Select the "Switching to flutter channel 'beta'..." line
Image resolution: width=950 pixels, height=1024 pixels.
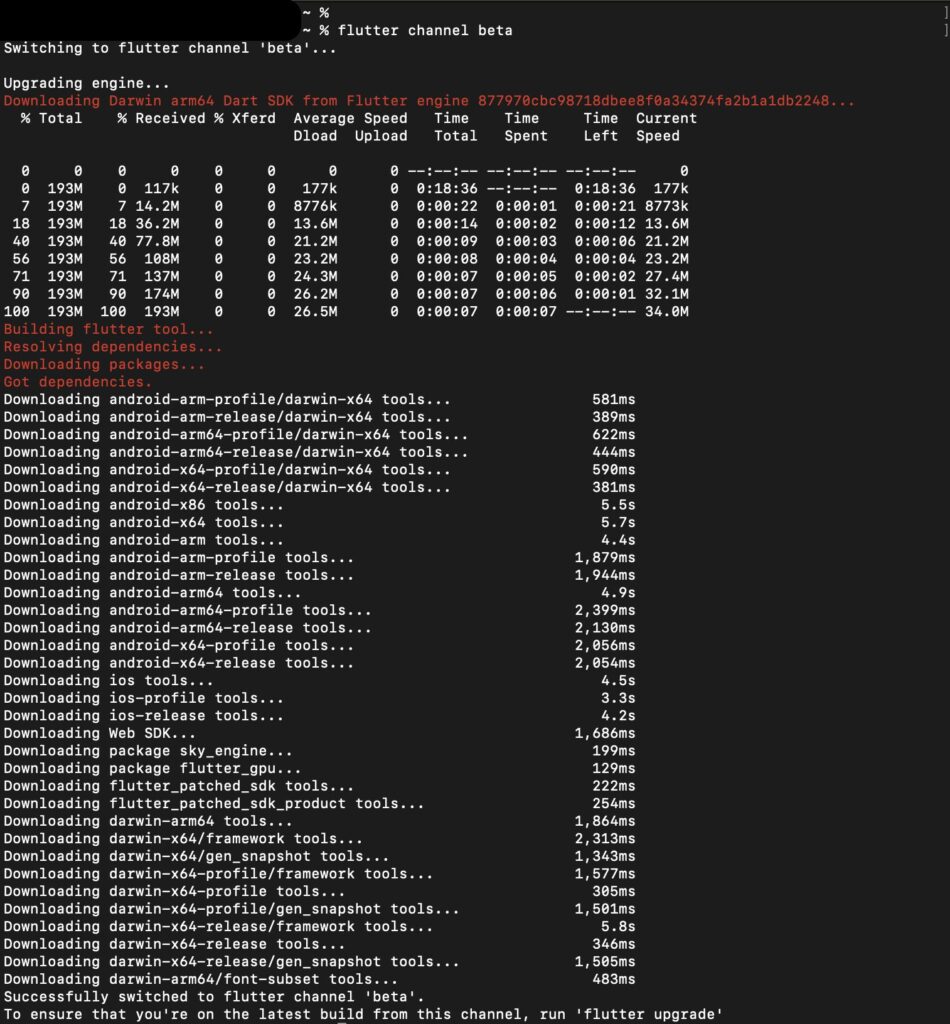pos(170,48)
